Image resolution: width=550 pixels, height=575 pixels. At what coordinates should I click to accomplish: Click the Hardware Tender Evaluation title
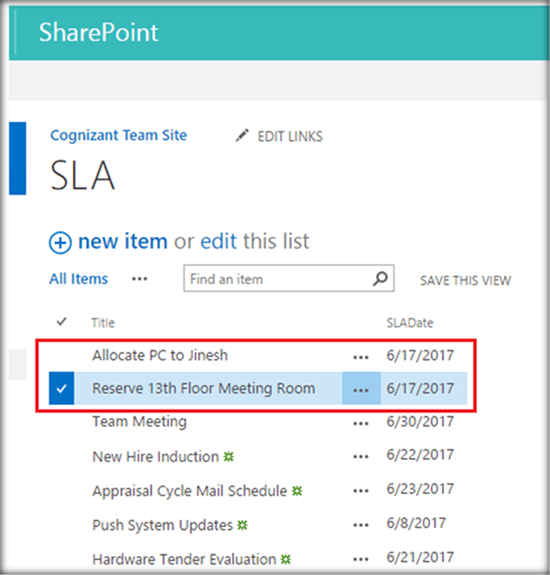tap(184, 560)
